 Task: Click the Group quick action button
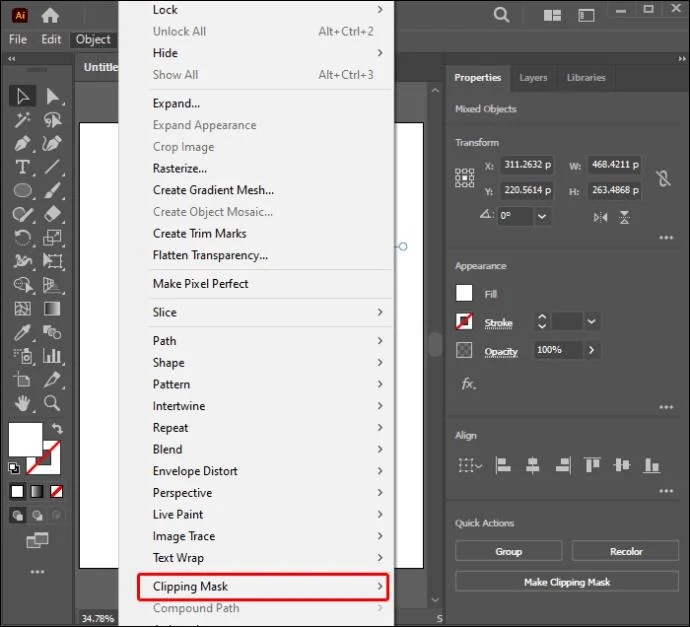coord(509,551)
